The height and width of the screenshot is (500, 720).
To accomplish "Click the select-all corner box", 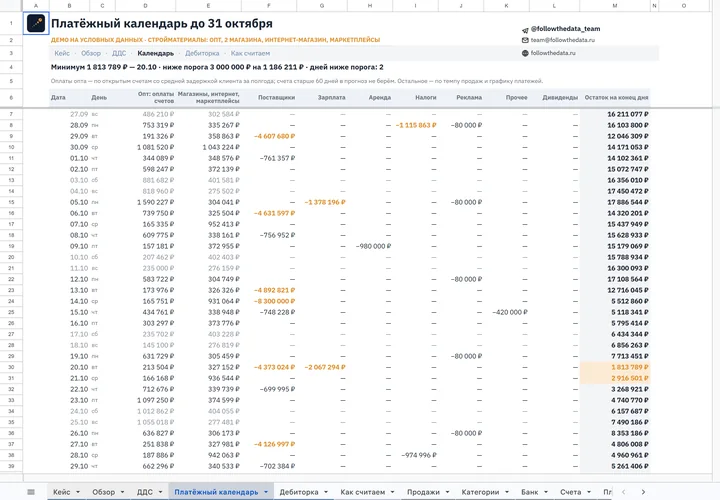I will [11, 6].
